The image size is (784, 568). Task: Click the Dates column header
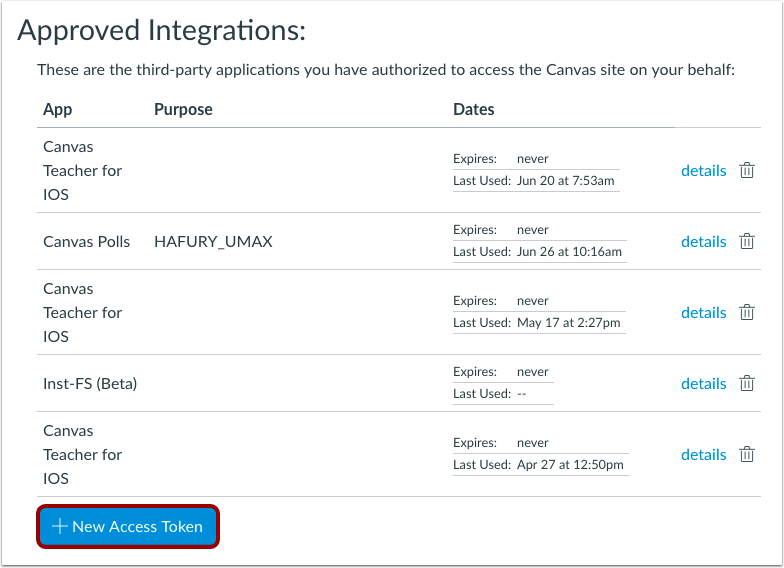(x=474, y=110)
